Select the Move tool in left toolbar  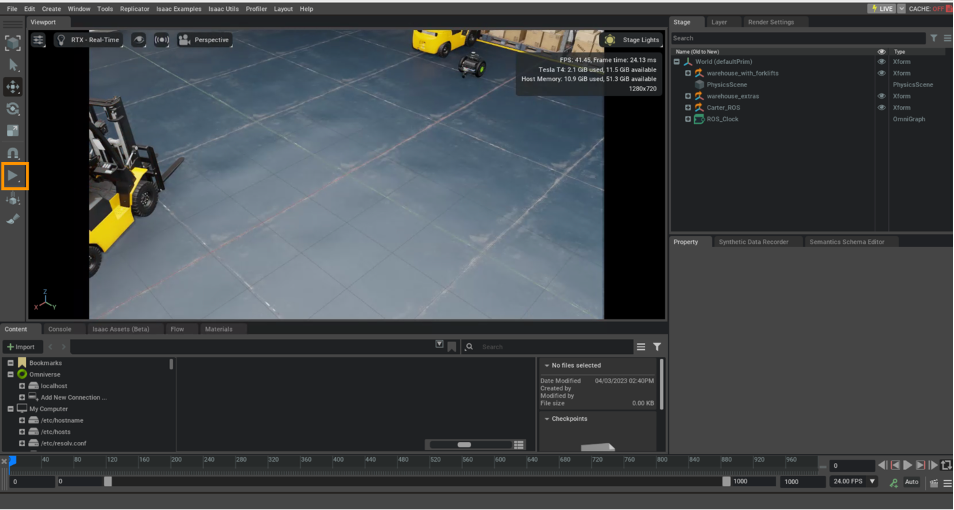click(x=14, y=86)
